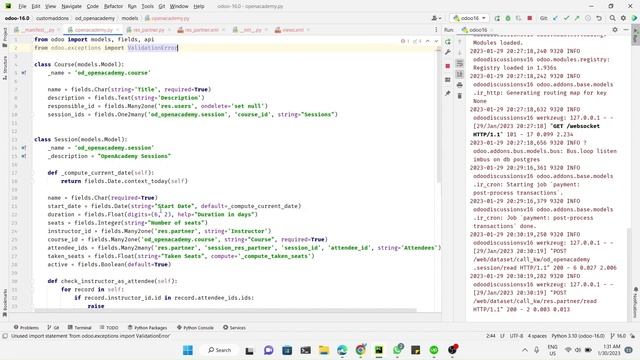
Task: Toggle scroll to end in Run console
Action: tap(460, 74)
